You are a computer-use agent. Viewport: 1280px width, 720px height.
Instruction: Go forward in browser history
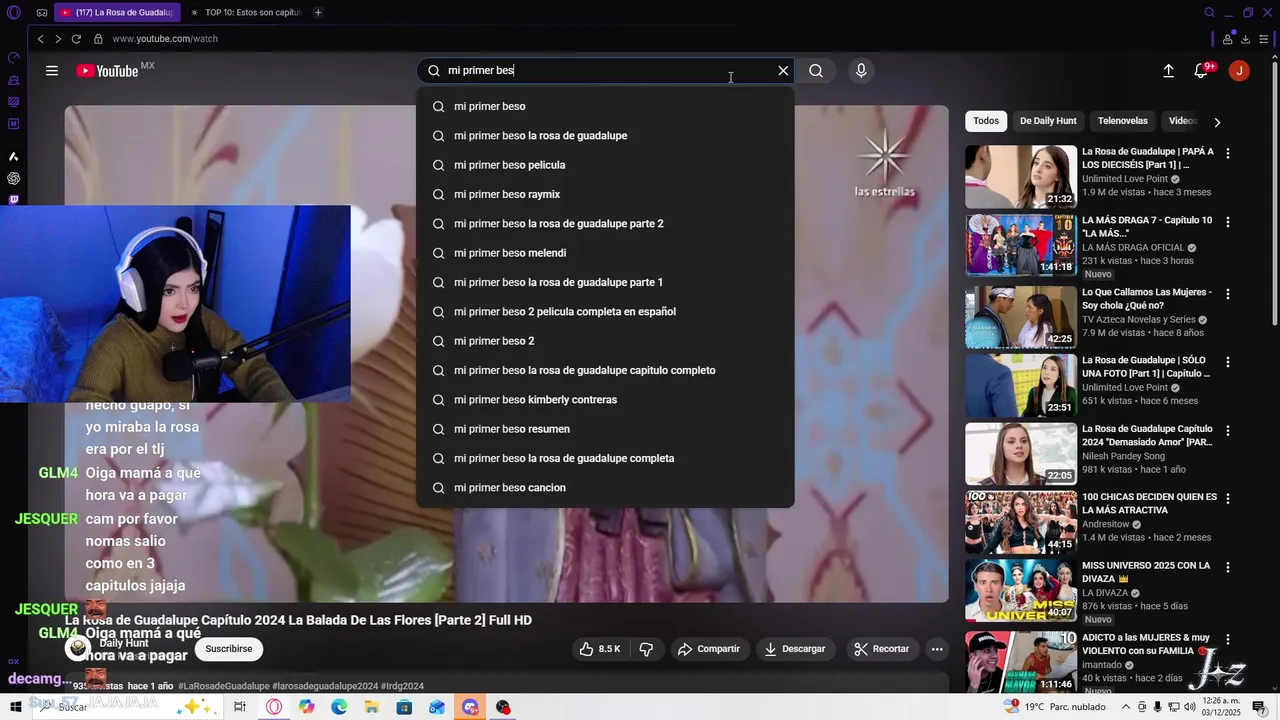click(58, 39)
